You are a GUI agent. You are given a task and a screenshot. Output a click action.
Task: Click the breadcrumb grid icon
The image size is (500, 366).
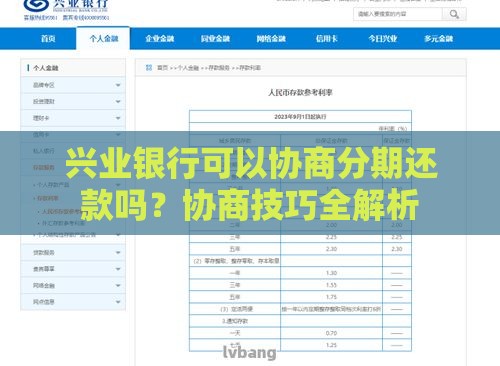149,68
